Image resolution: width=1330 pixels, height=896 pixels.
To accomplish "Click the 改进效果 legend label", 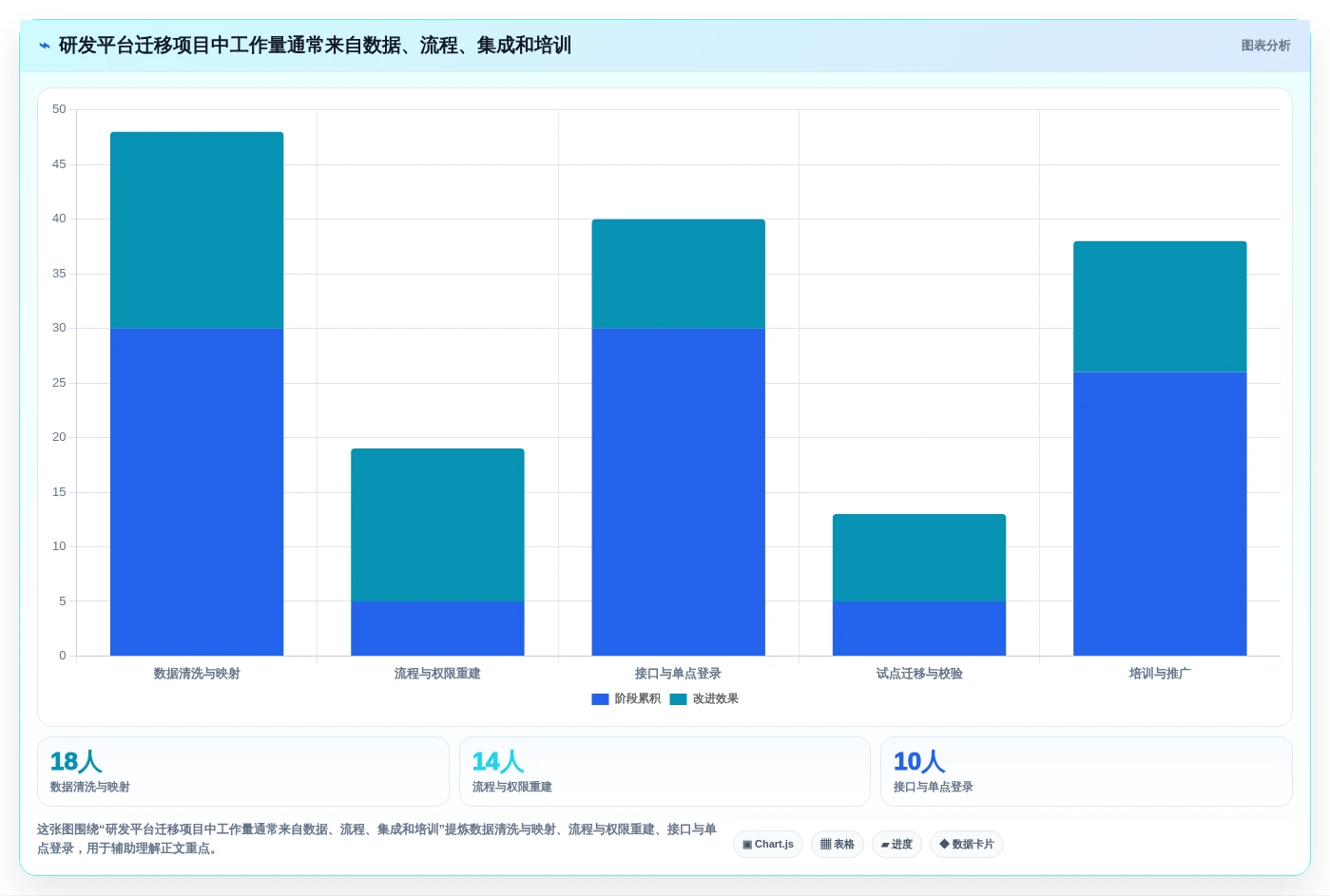I will point(715,699).
